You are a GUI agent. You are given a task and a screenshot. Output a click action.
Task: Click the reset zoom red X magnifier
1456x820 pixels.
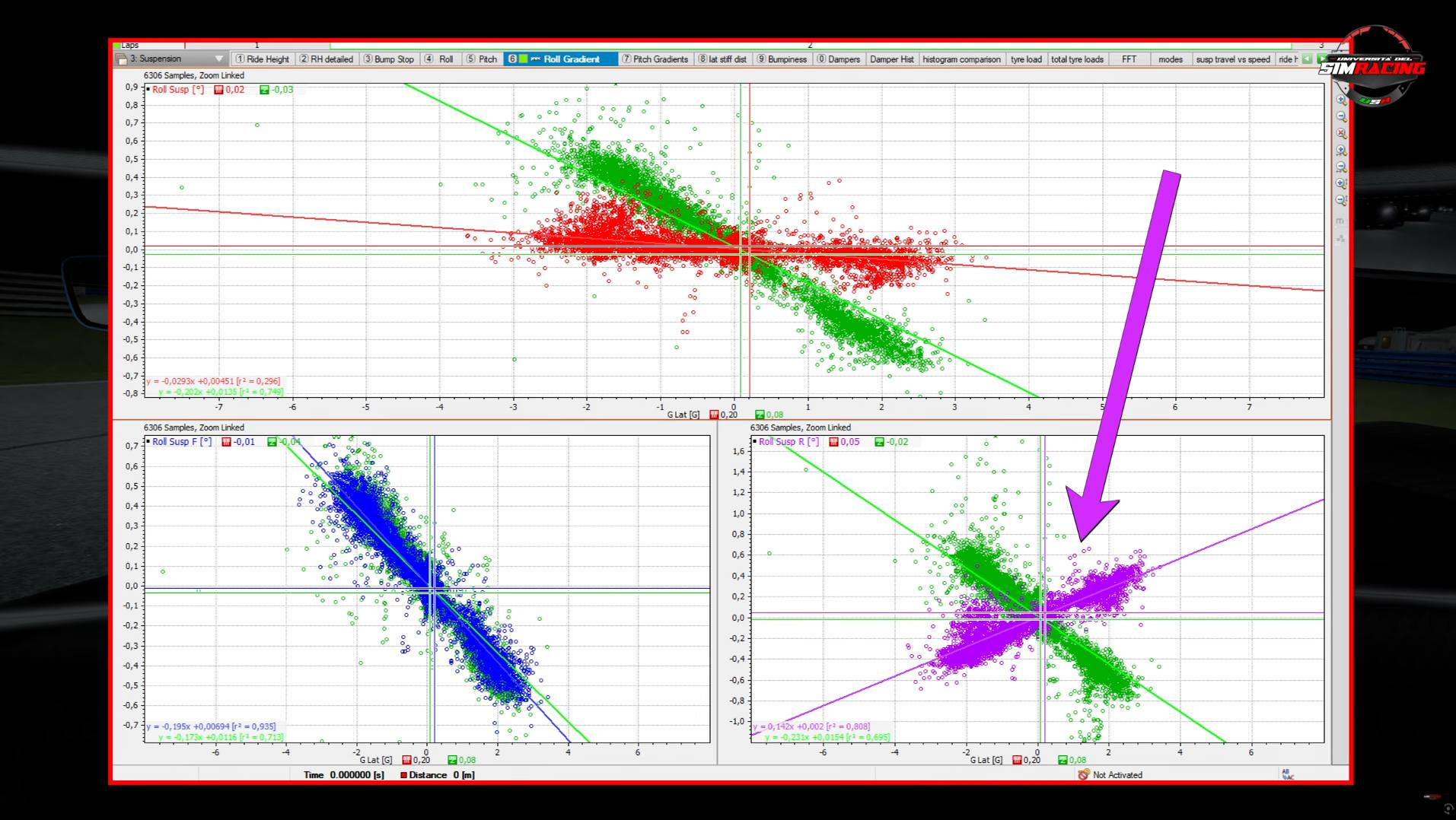(x=1341, y=134)
